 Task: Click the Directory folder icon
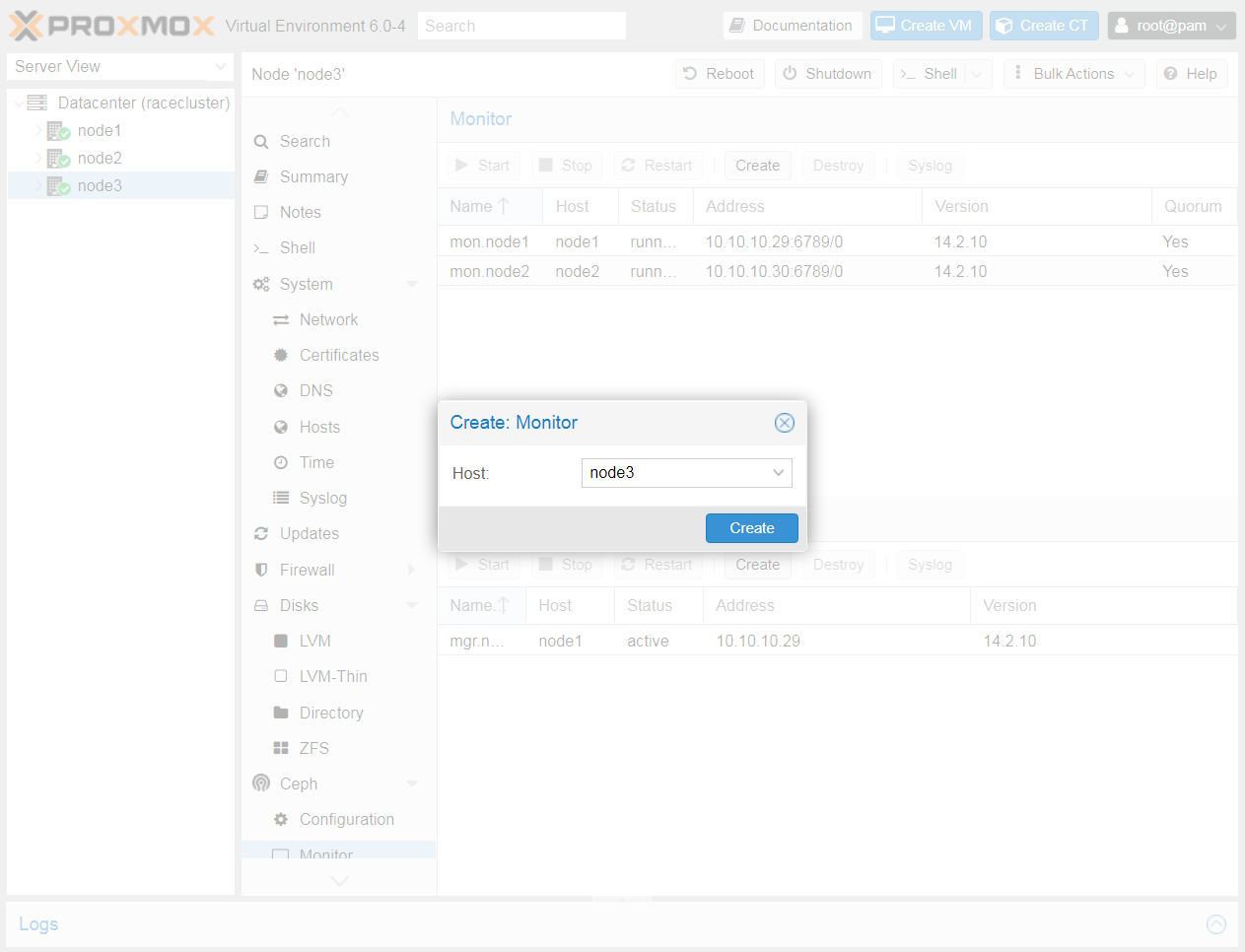pyautogui.click(x=281, y=713)
